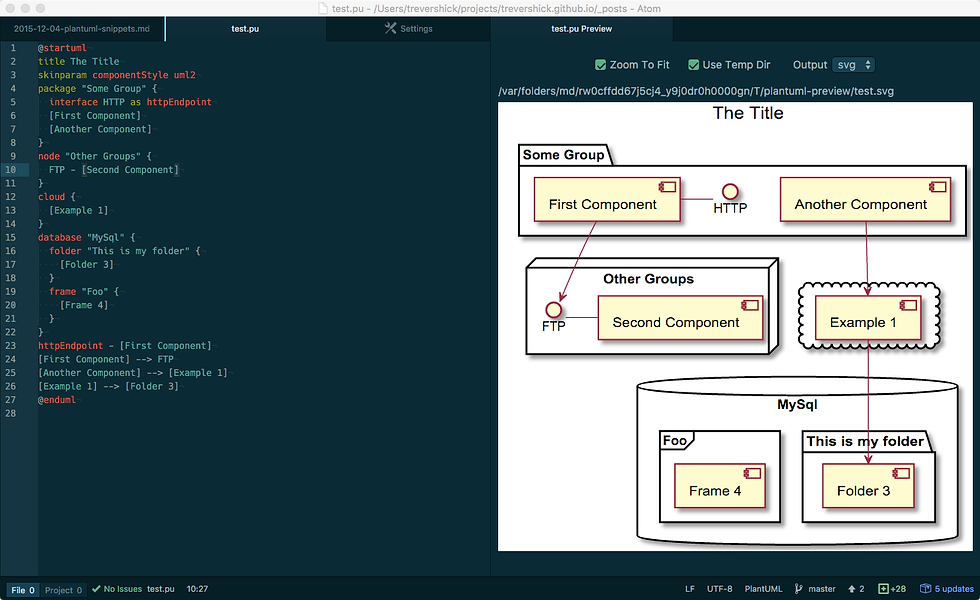The height and width of the screenshot is (600, 980).
Task: Click the package "Some Group" line
Action: tap(98, 89)
